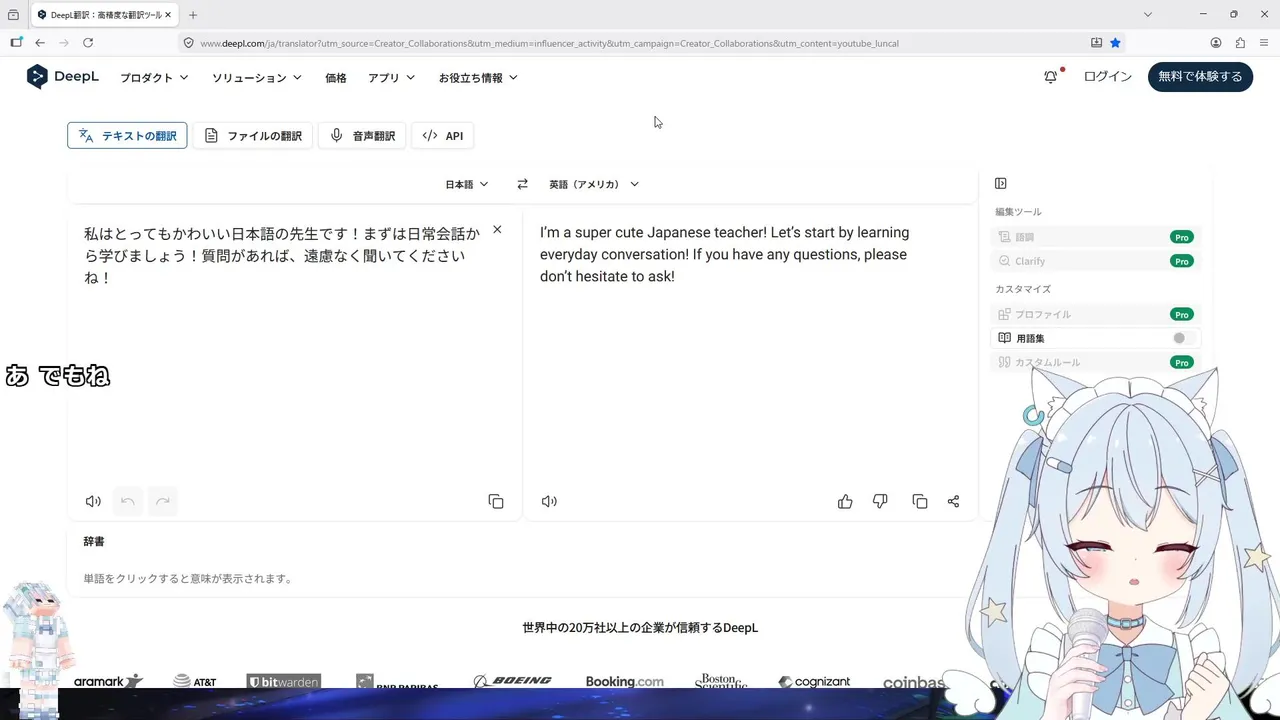The width and height of the screenshot is (1280, 720).
Task: Click the English translation output text
Action: 725,254
